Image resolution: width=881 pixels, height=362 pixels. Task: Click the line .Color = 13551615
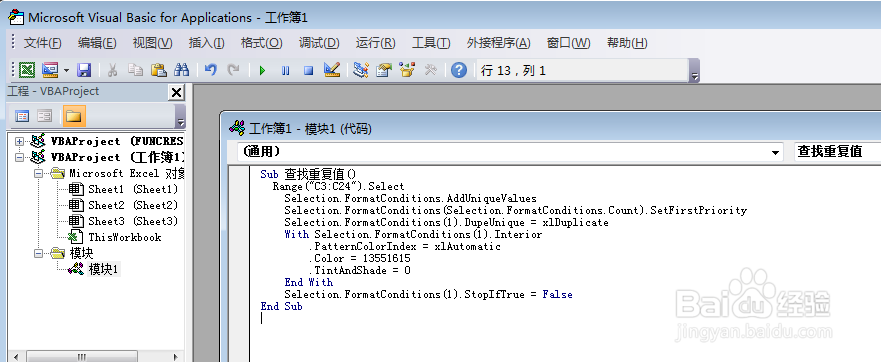359,259
